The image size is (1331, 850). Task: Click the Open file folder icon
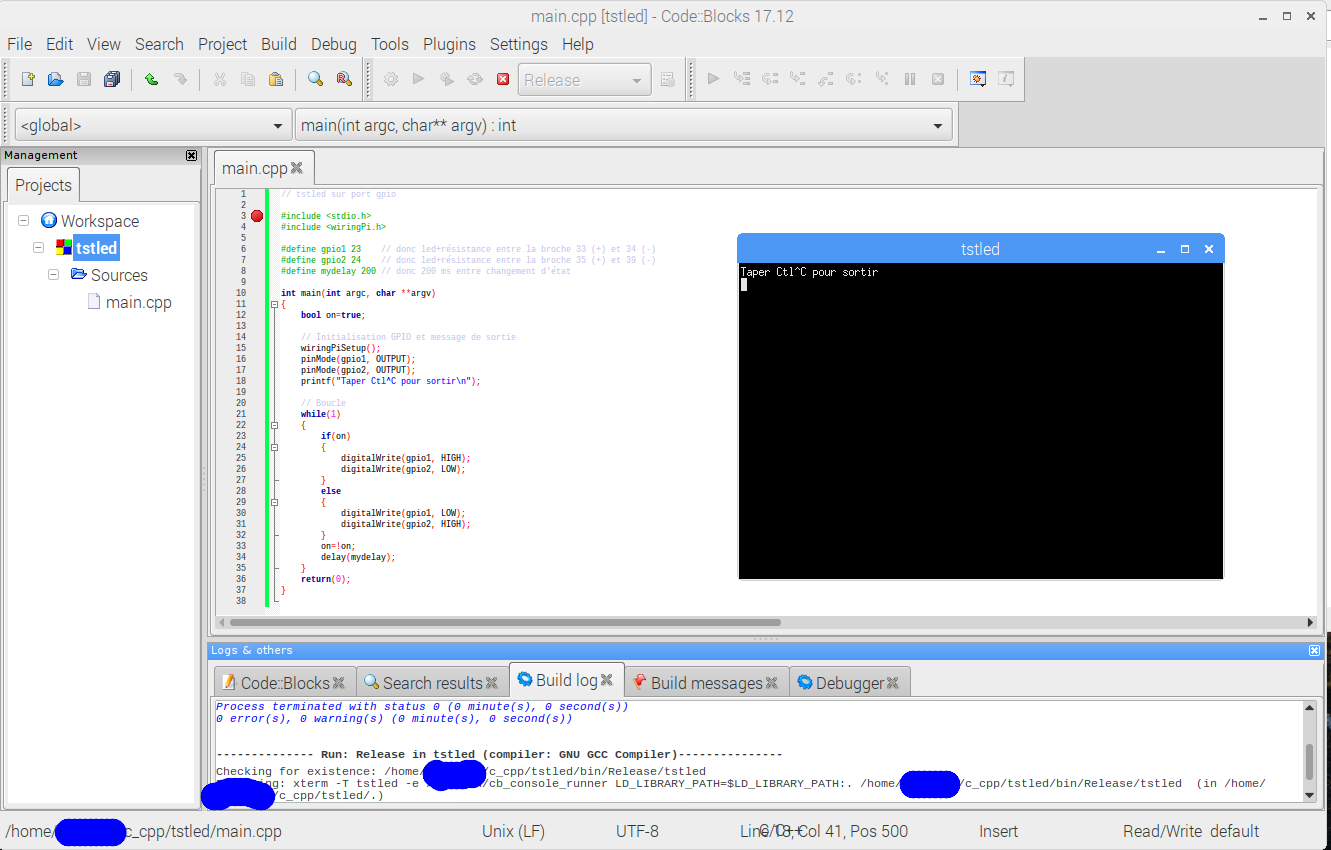pos(56,80)
